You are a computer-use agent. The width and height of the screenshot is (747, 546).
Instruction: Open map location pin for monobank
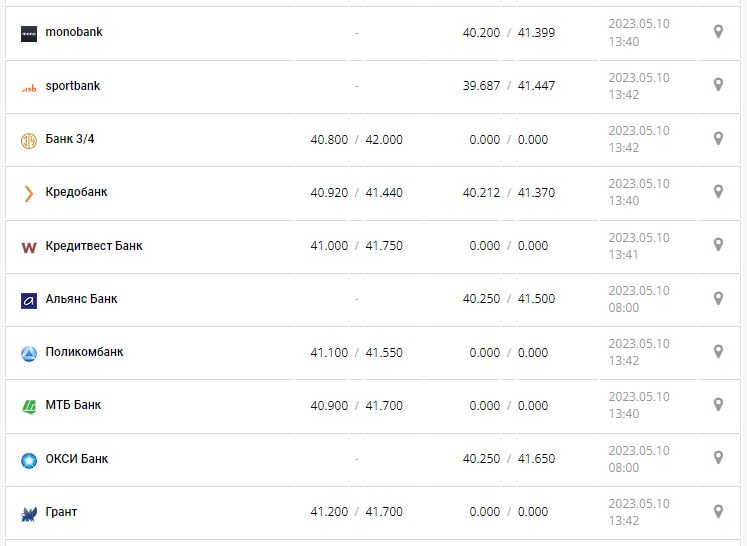pos(718,32)
